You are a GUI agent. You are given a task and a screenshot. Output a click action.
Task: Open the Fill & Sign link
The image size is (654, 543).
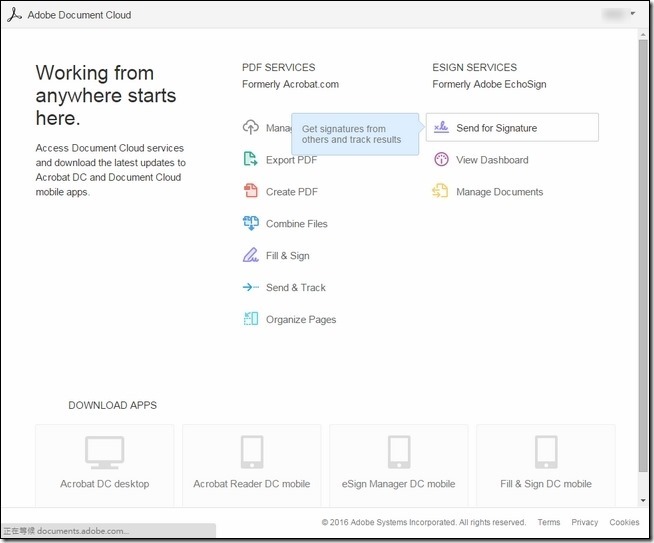288,256
